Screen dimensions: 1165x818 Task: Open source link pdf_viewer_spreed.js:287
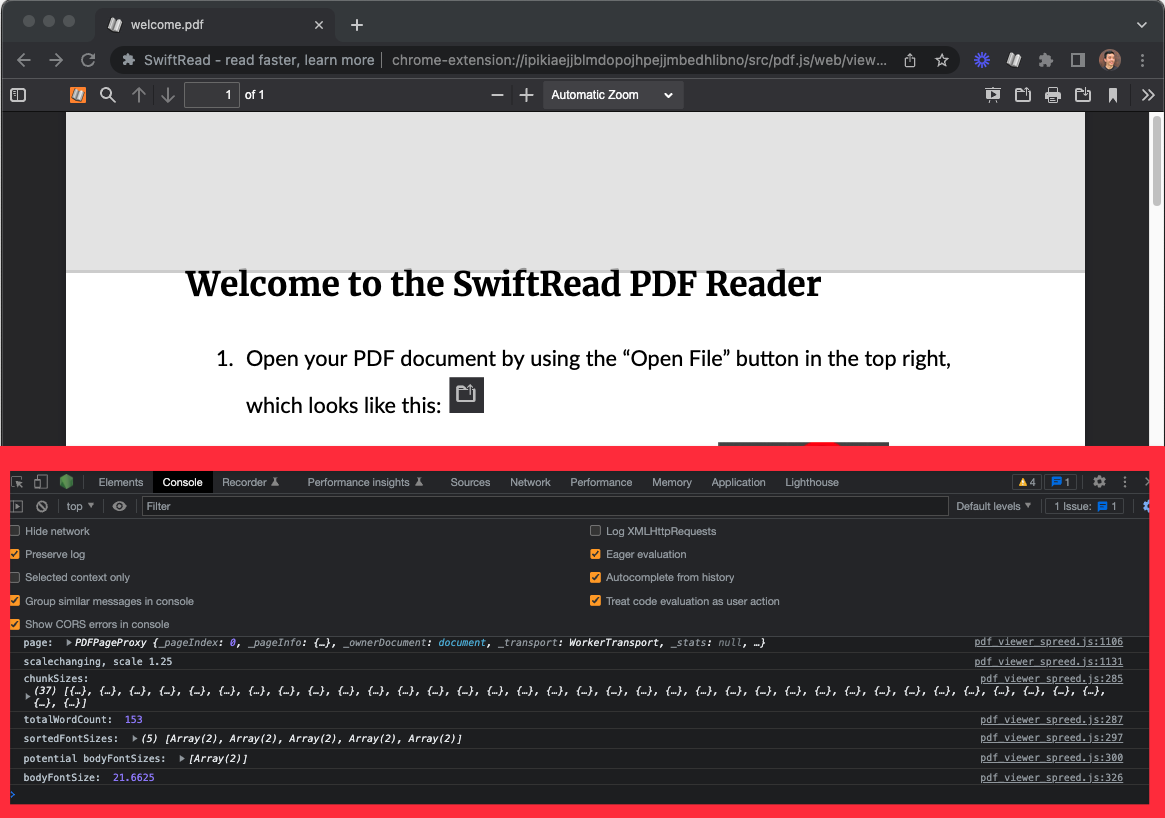point(1051,719)
